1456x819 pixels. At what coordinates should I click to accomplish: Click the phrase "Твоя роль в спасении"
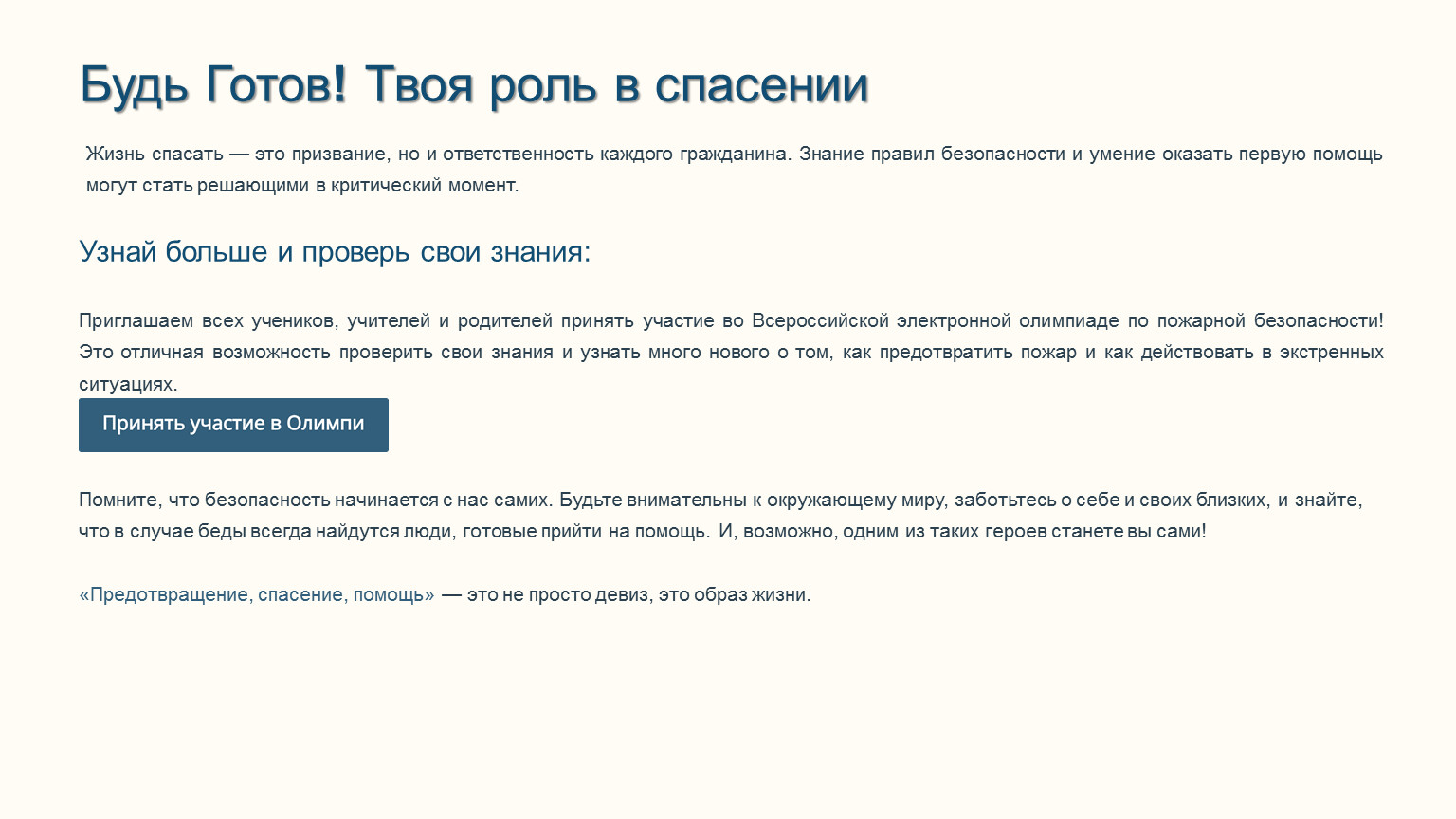click(616, 84)
